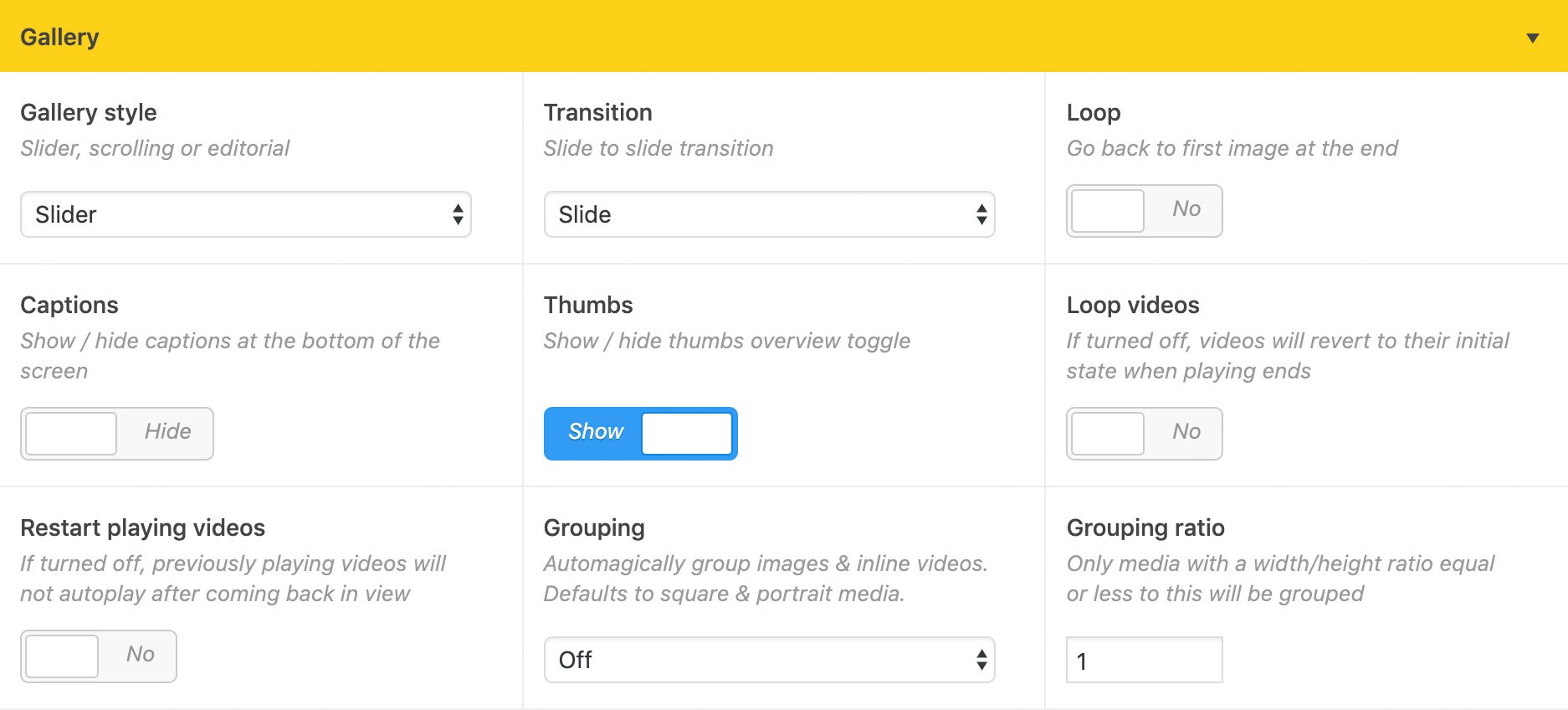Click the Loop videos heading
This screenshot has width=1568, height=710.
pos(1132,305)
